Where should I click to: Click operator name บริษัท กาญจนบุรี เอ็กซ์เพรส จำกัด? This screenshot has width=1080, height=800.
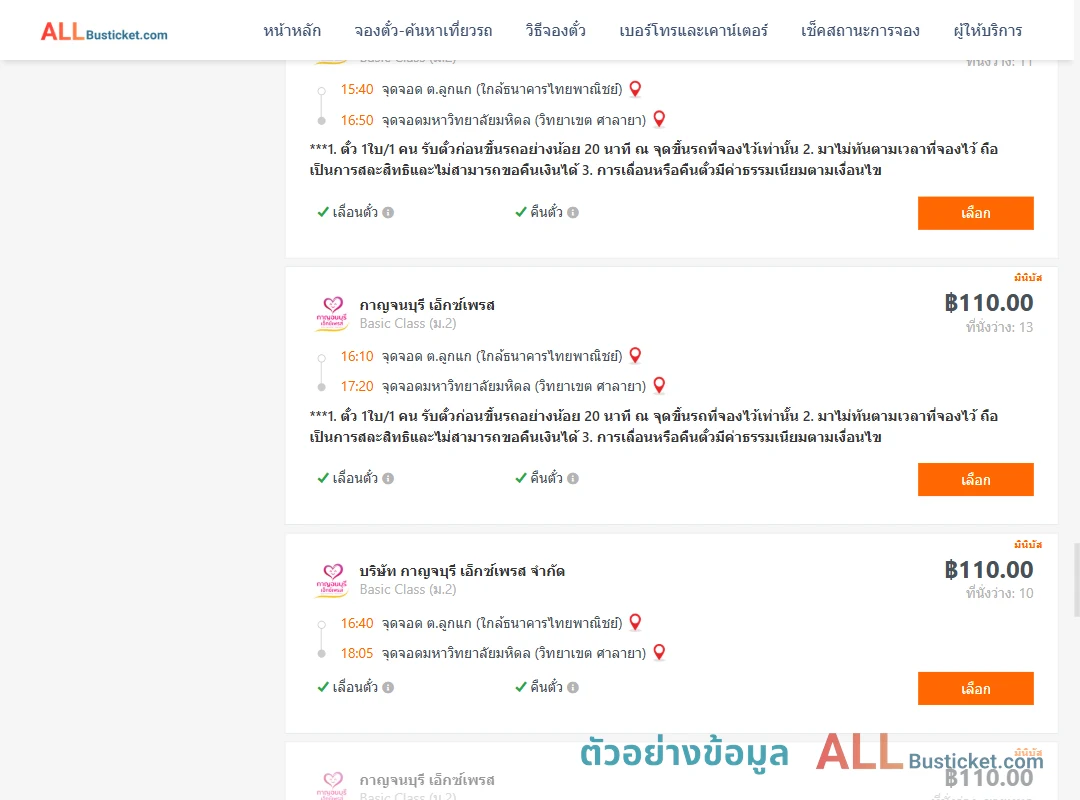point(462,571)
